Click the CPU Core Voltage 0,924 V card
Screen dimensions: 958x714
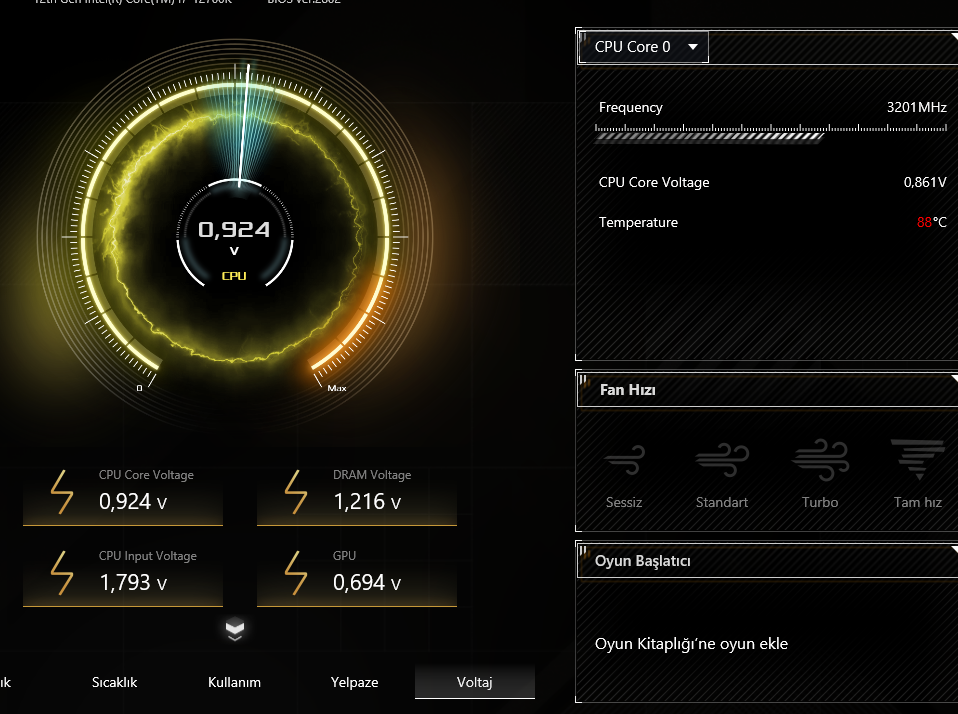tap(123, 495)
